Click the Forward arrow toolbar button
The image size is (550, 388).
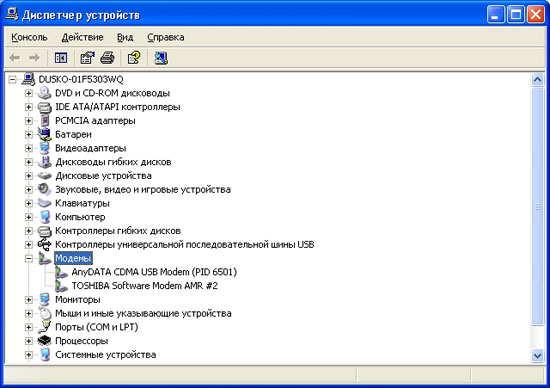[x=34, y=58]
